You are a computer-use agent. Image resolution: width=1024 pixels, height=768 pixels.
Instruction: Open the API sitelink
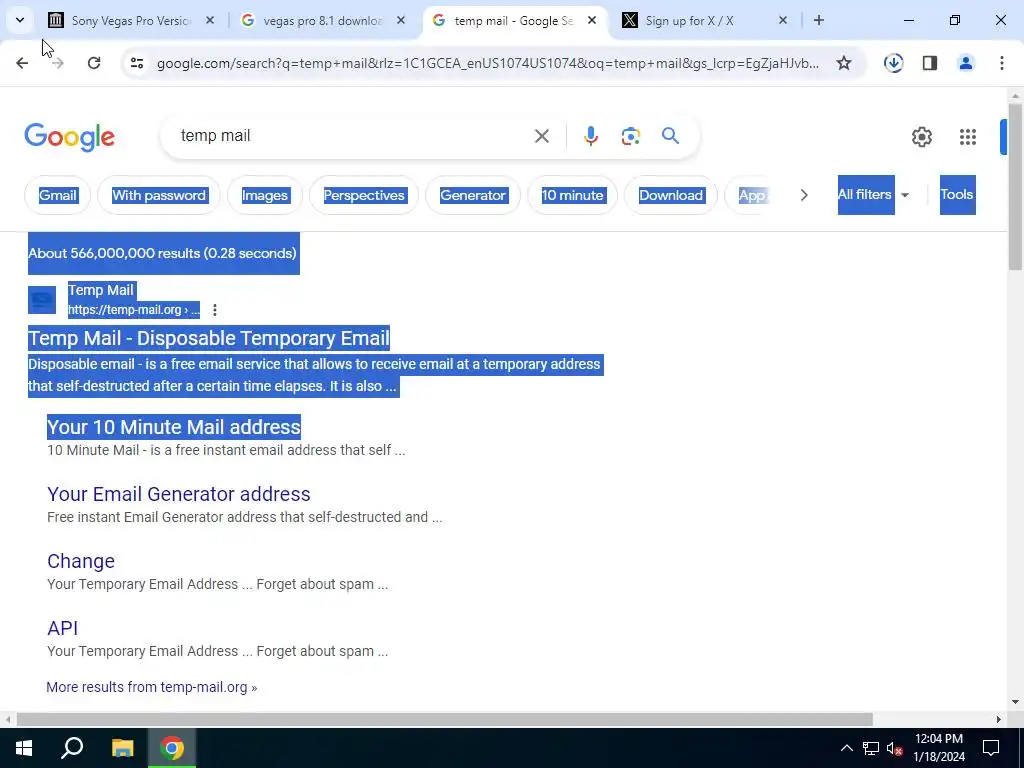(x=63, y=628)
